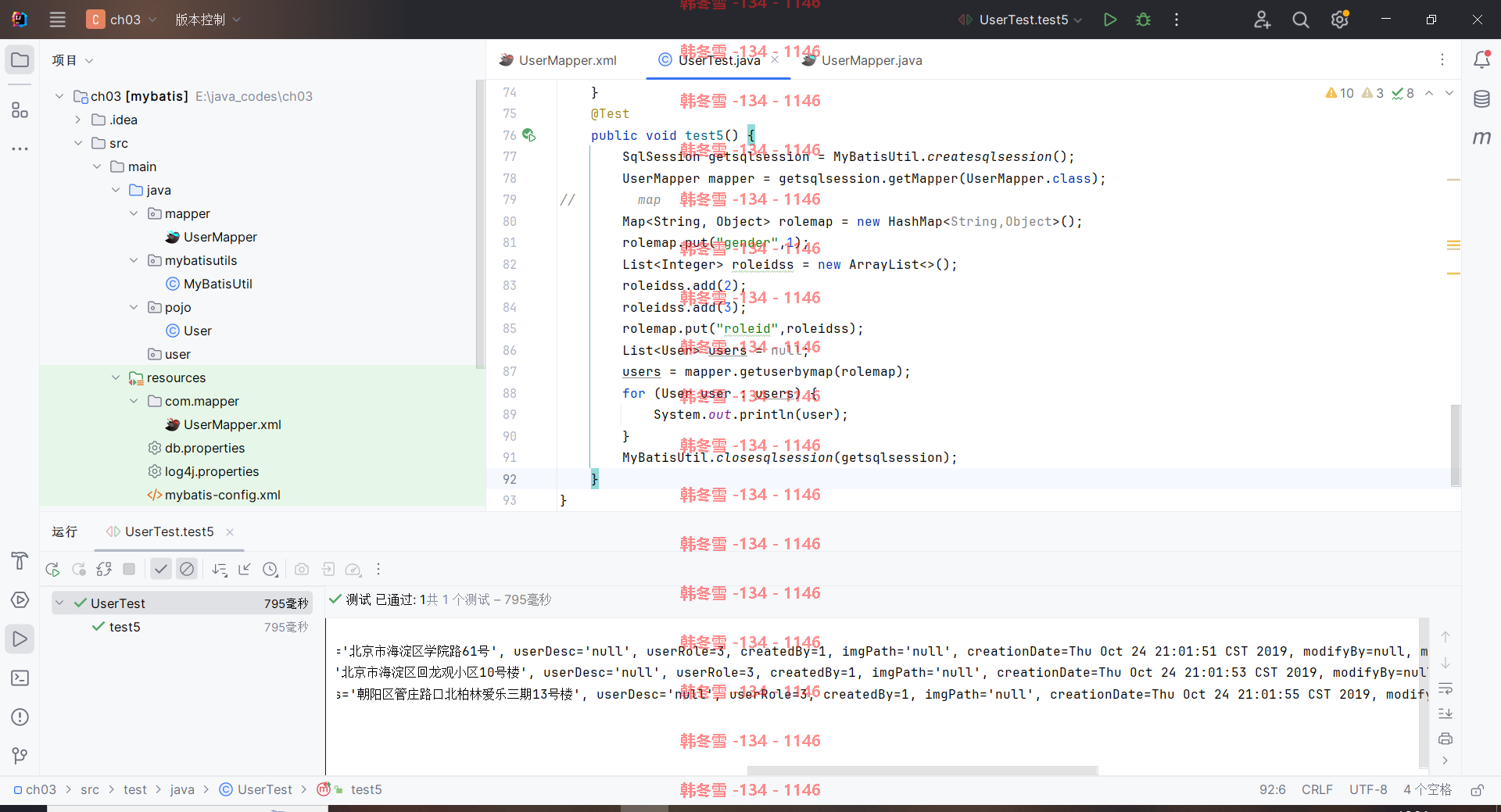Click the CRLF line separator widget
This screenshot has height=812, width=1501.
coord(1317,790)
